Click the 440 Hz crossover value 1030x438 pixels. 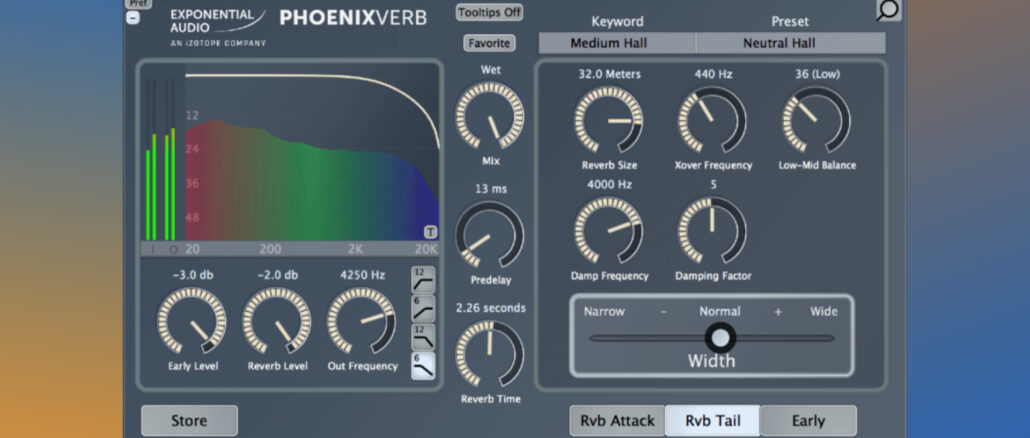pyautogui.click(x=713, y=74)
